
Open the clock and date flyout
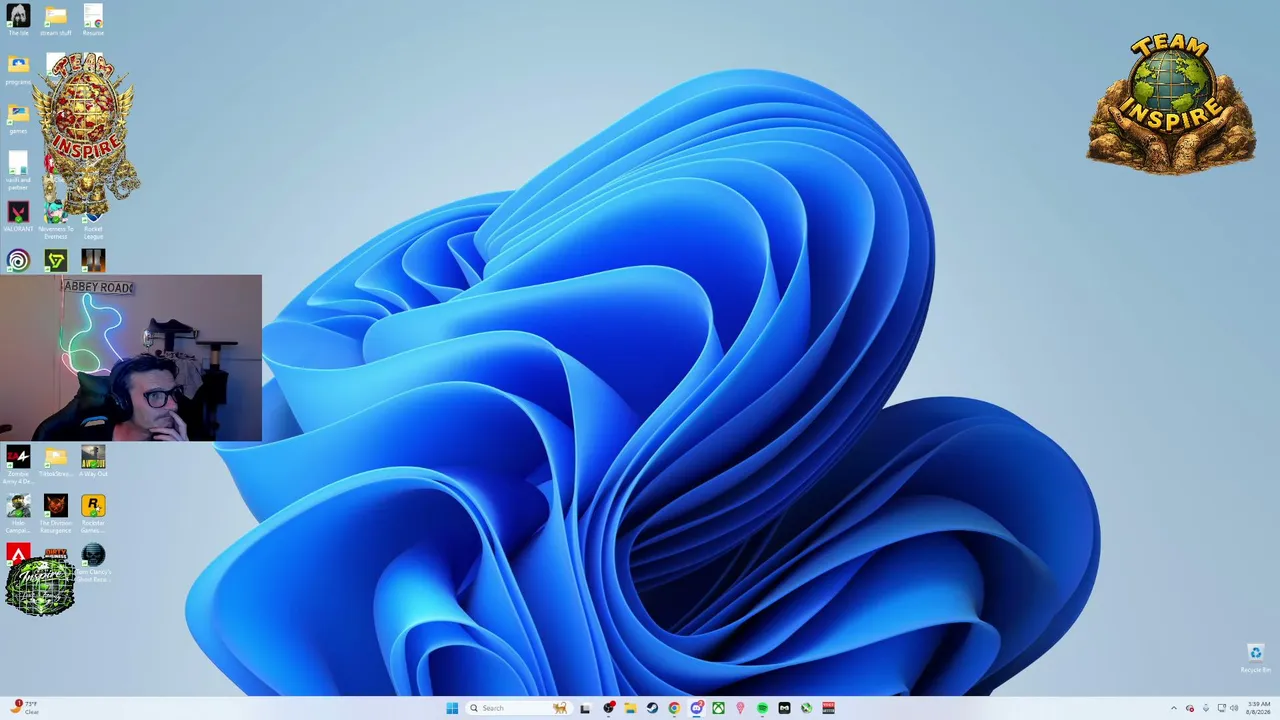pyautogui.click(x=1259, y=708)
